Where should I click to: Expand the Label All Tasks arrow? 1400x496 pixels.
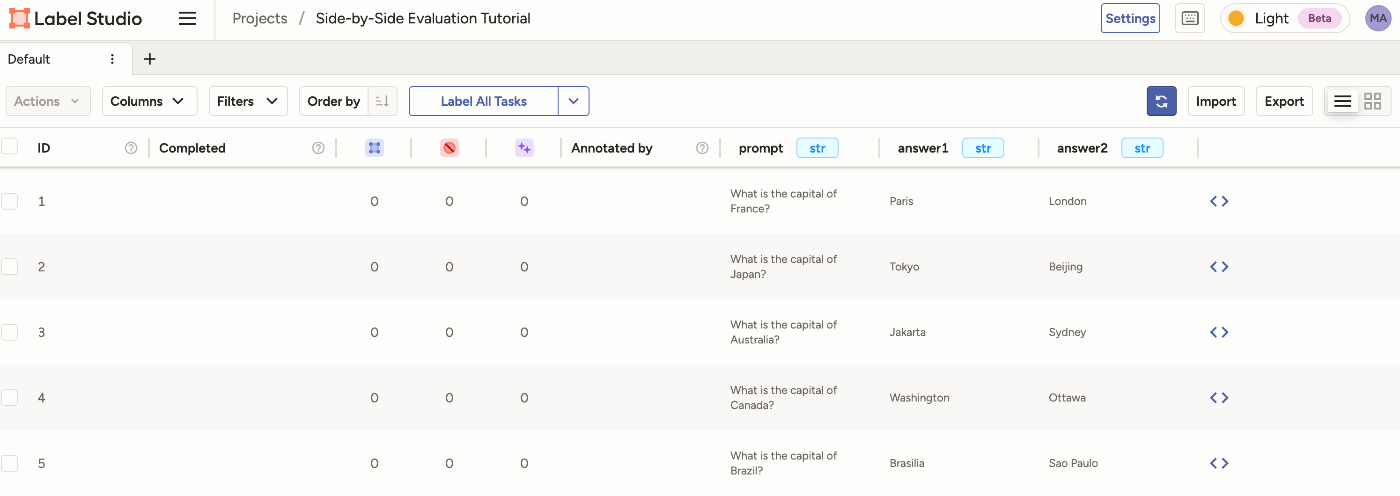574,101
